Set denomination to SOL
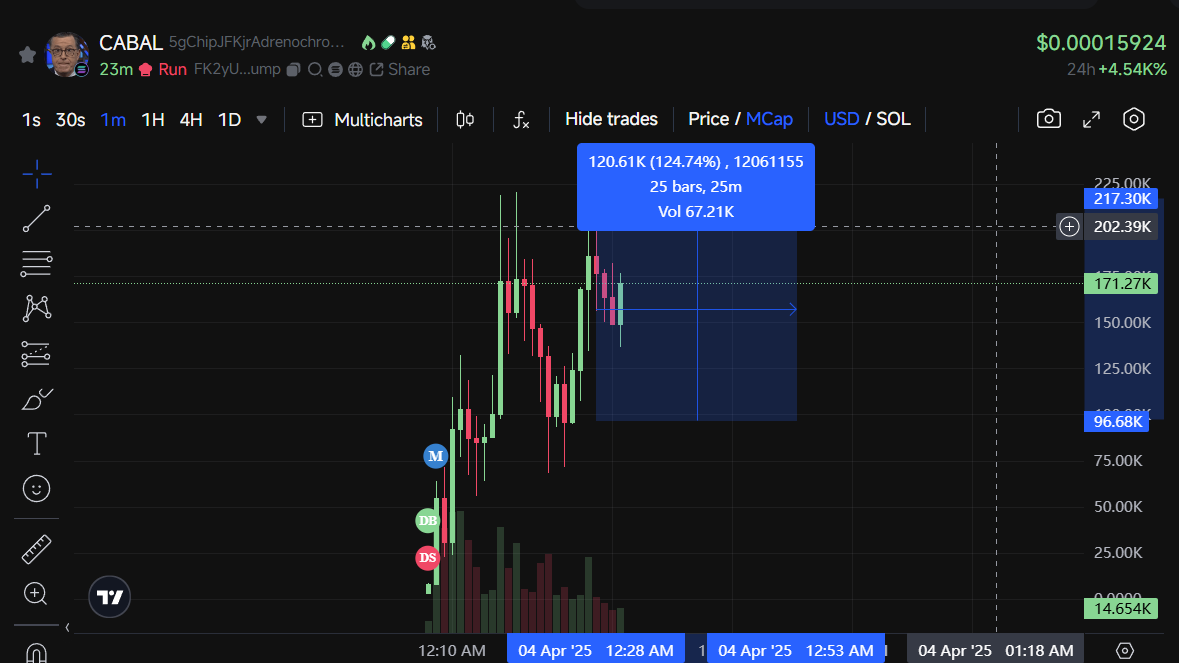 click(893, 119)
